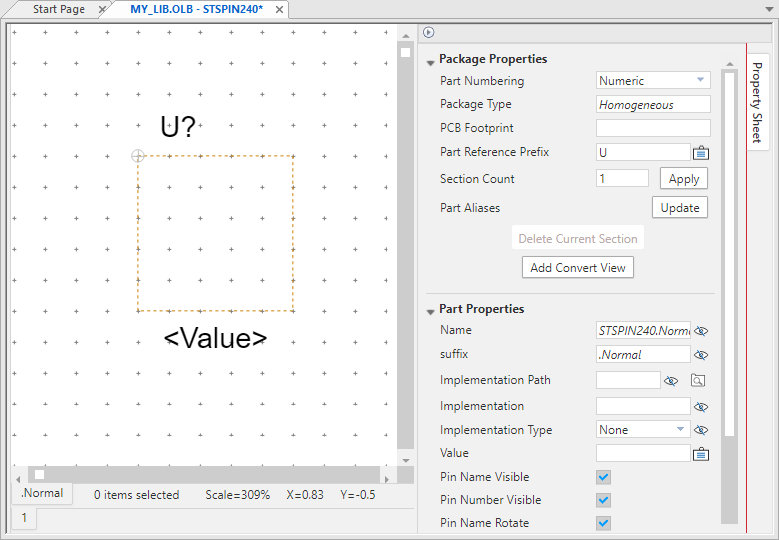Viewport: 779px width, 540px height.
Task: Click the play arrow icon atop the property panel
Action: pos(429,32)
